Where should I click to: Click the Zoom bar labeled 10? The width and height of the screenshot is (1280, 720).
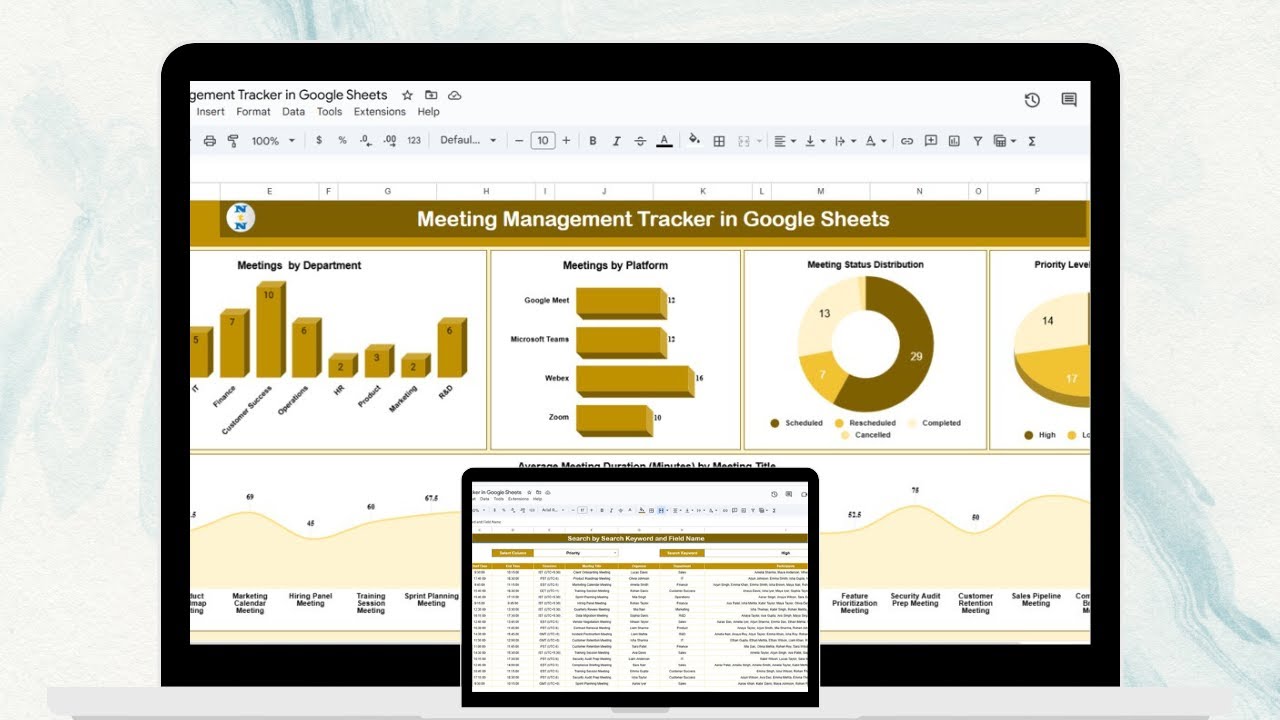tap(615, 421)
